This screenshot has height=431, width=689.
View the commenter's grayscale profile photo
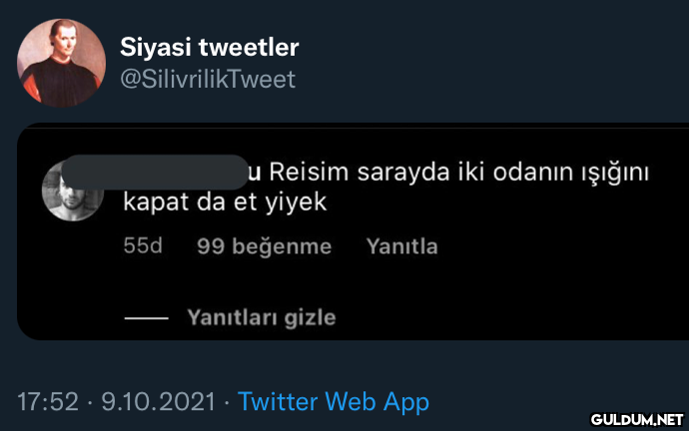click(73, 193)
